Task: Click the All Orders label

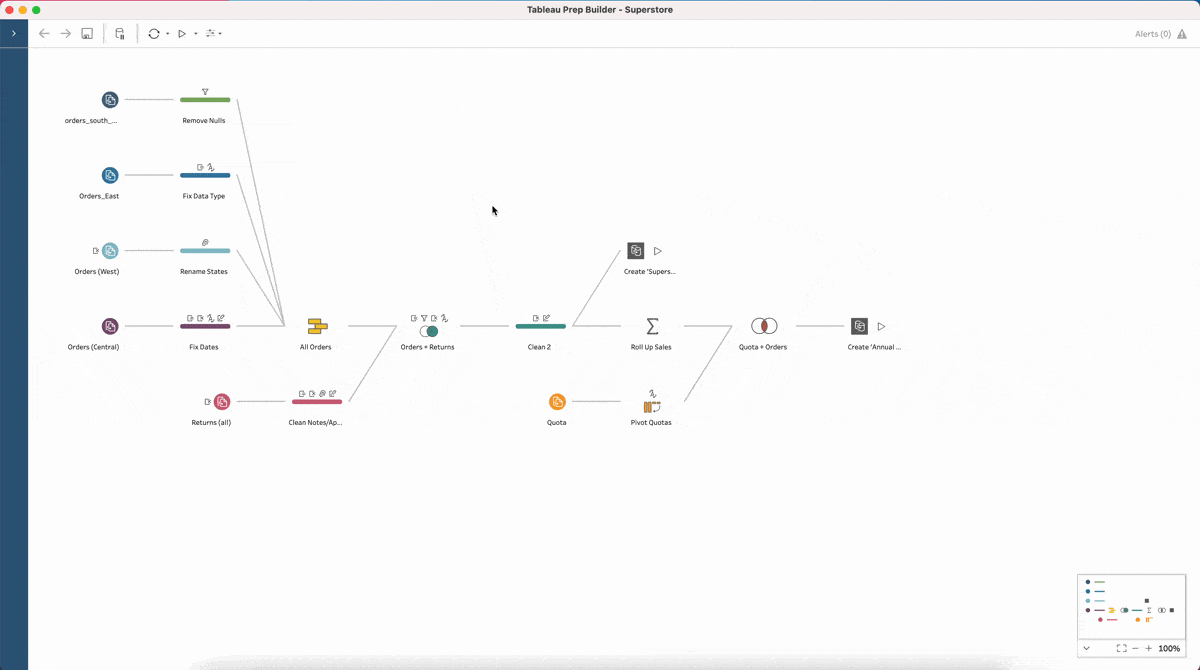Action: point(316,347)
